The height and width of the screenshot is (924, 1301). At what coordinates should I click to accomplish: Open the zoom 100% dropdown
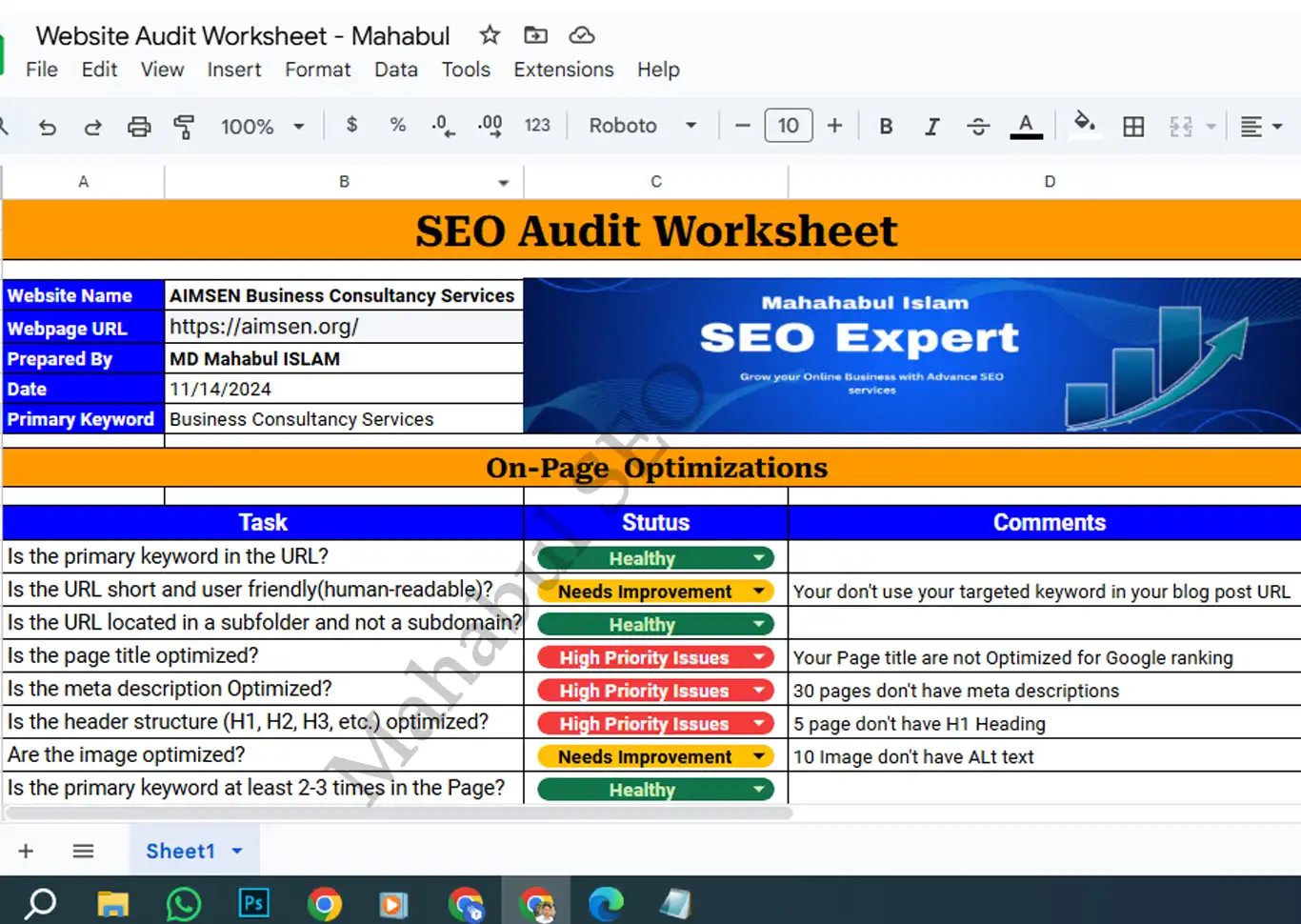point(262,126)
